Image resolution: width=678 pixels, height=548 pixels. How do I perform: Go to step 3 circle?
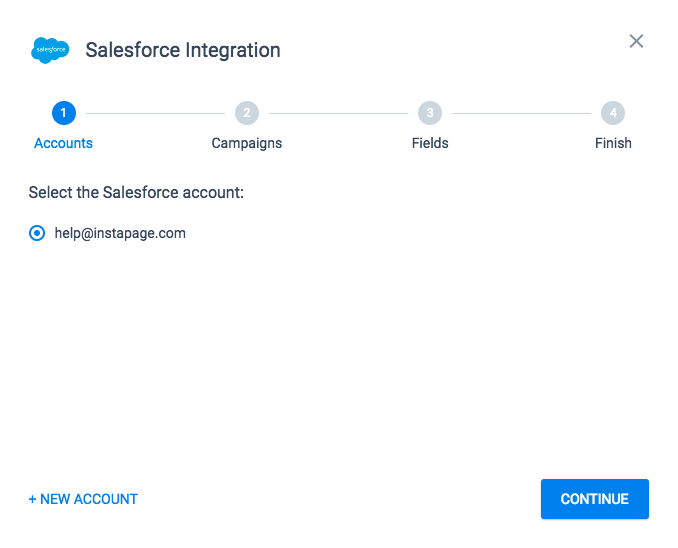coord(430,113)
